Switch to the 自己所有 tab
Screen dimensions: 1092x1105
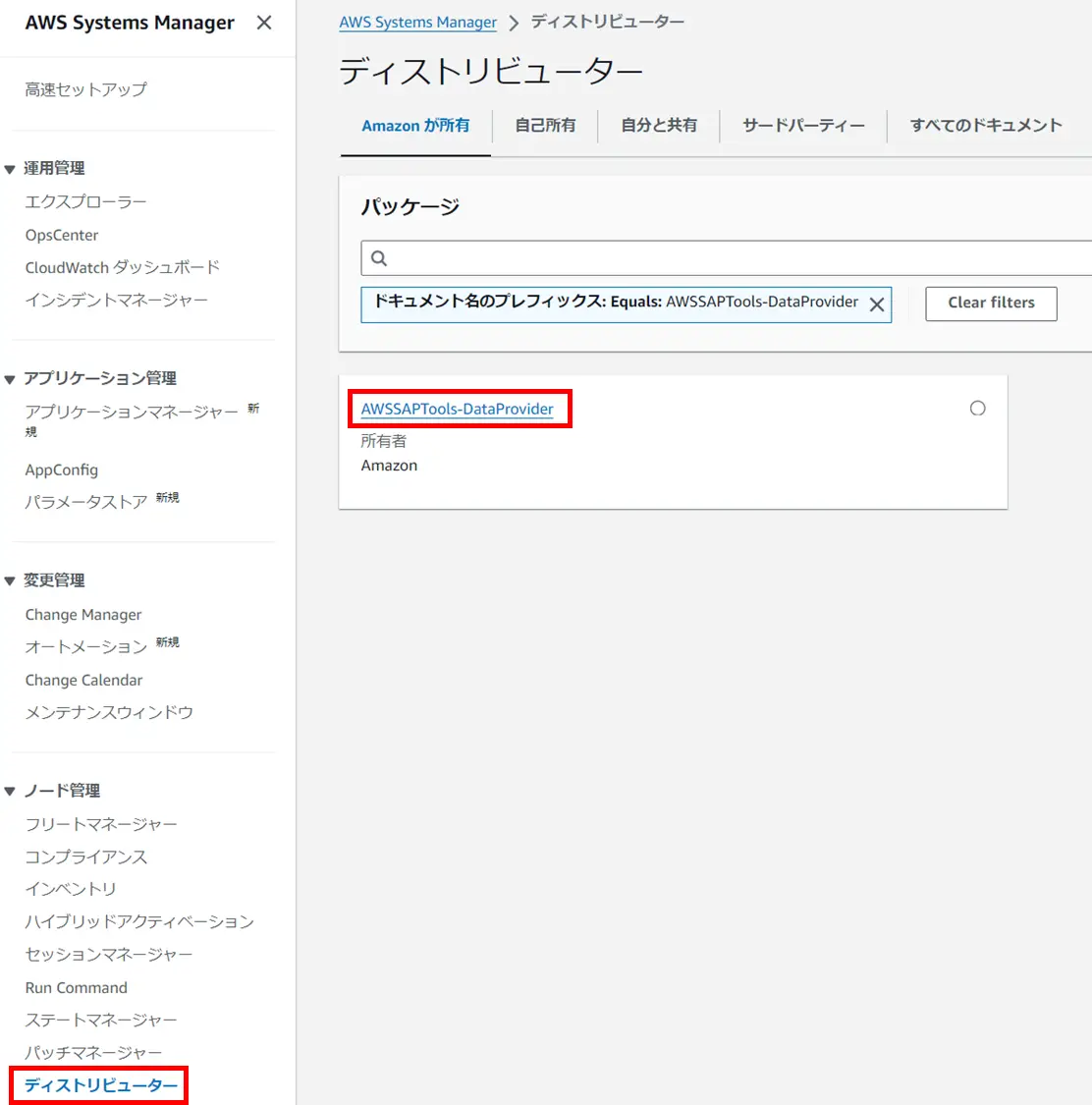click(x=545, y=126)
